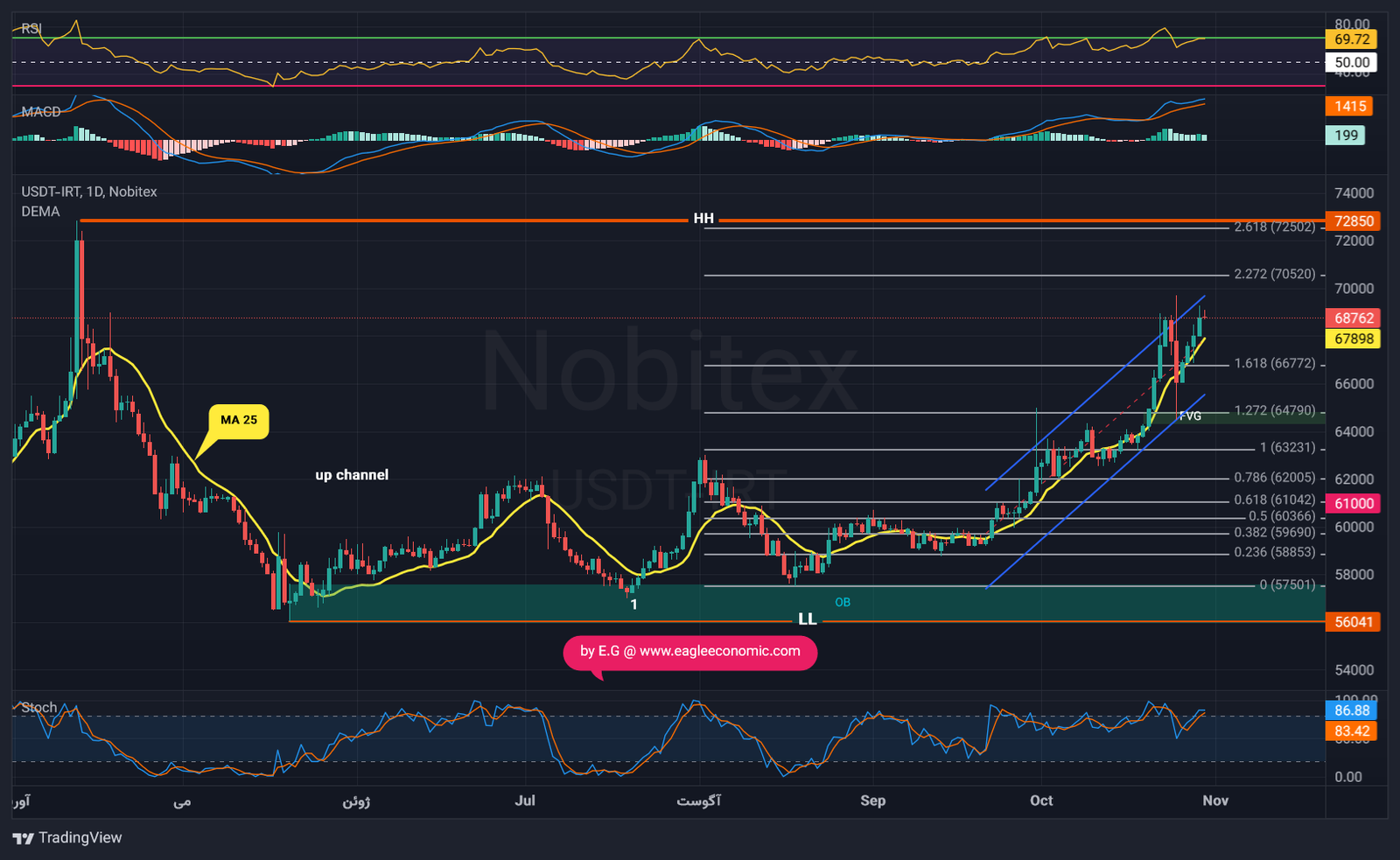Select Fibonacci level 1.618 (66772)
The image size is (1400, 860).
click(1275, 364)
